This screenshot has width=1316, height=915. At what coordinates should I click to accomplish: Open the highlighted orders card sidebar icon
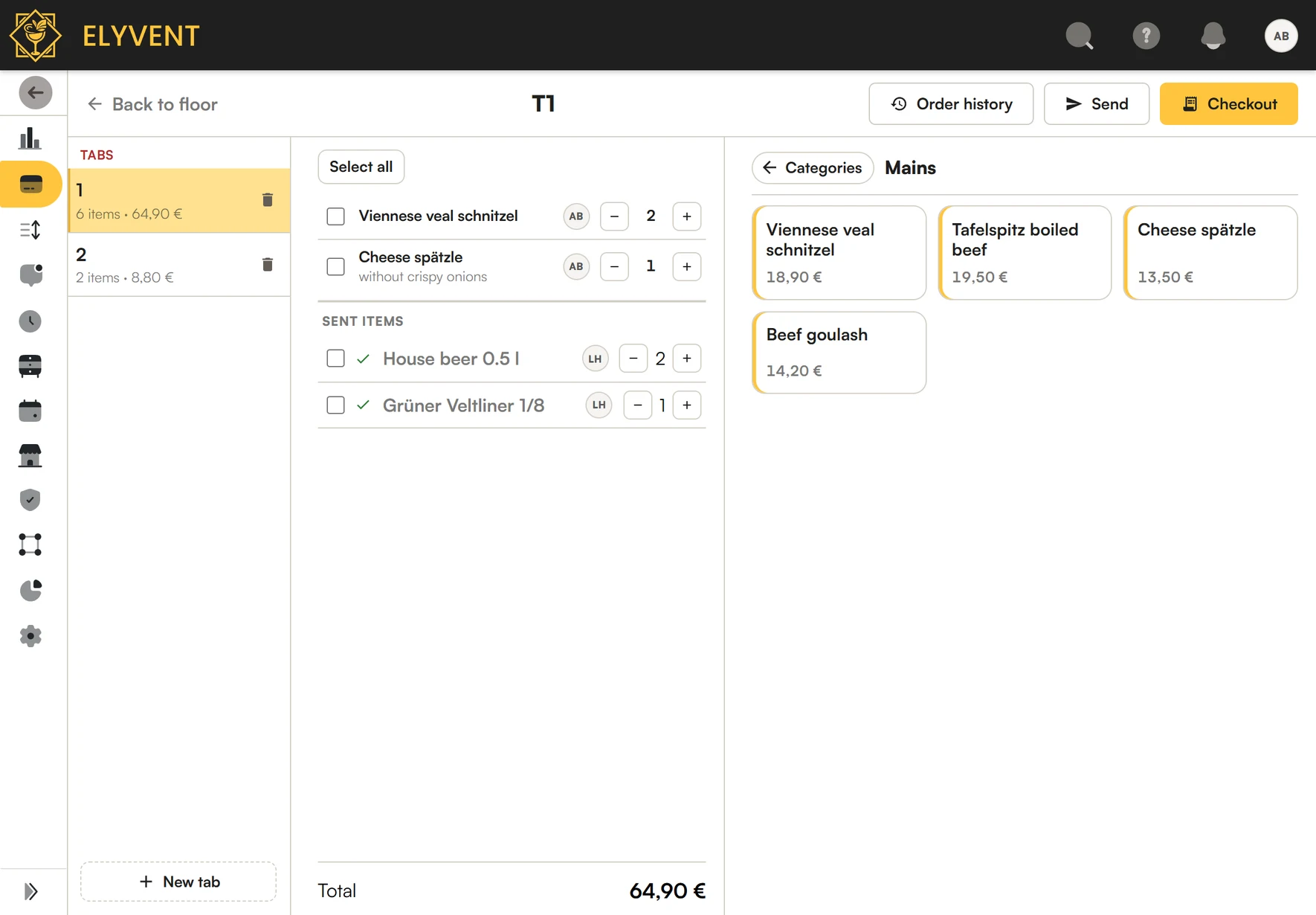(x=30, y=184)
